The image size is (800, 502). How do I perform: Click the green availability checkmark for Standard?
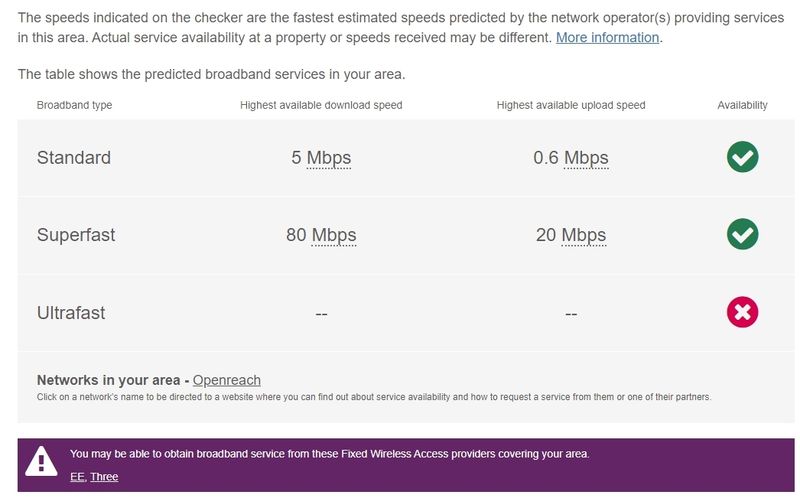[742, 157]
